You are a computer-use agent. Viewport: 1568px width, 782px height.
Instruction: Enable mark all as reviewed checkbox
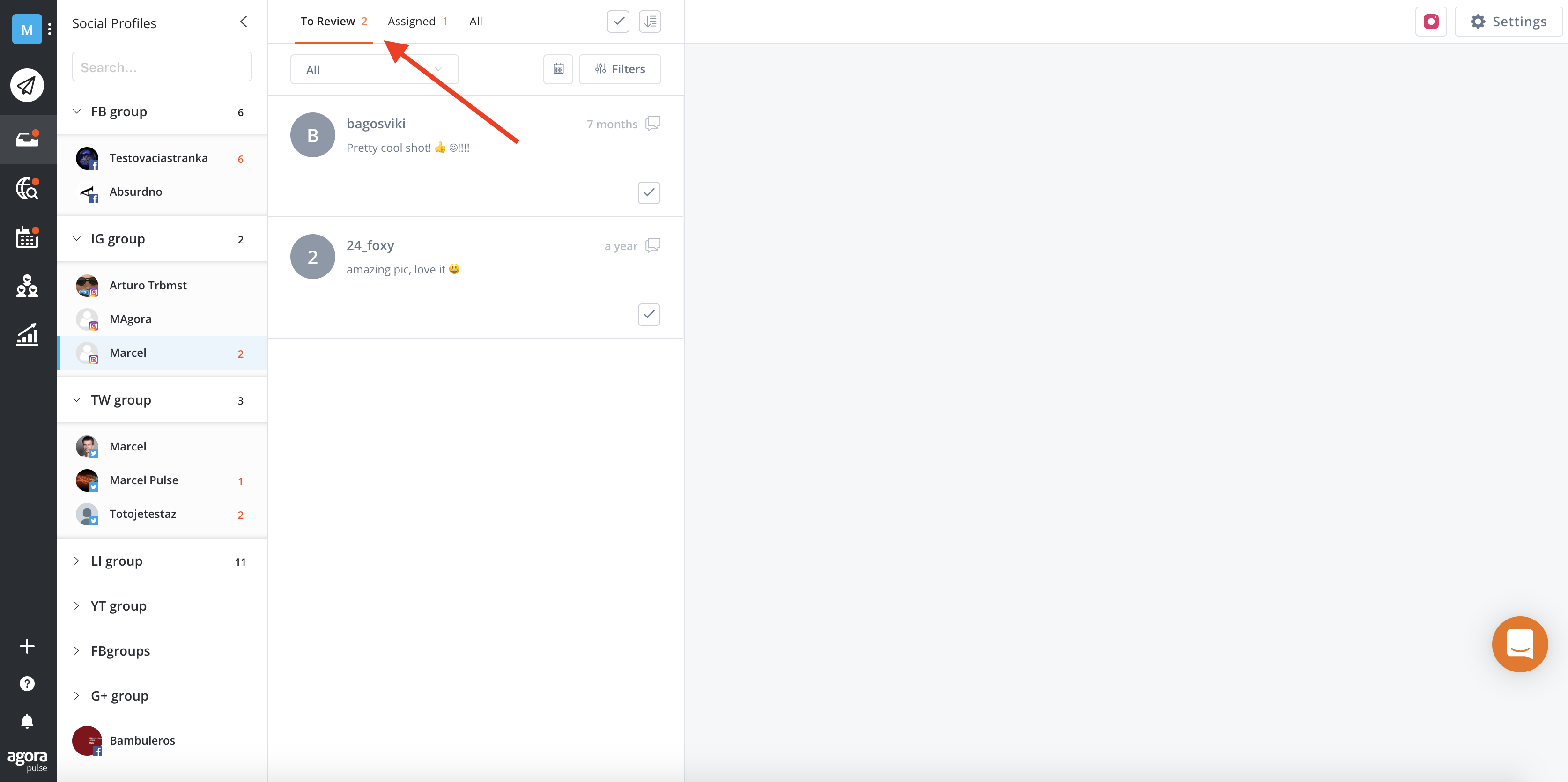(618, 21)
